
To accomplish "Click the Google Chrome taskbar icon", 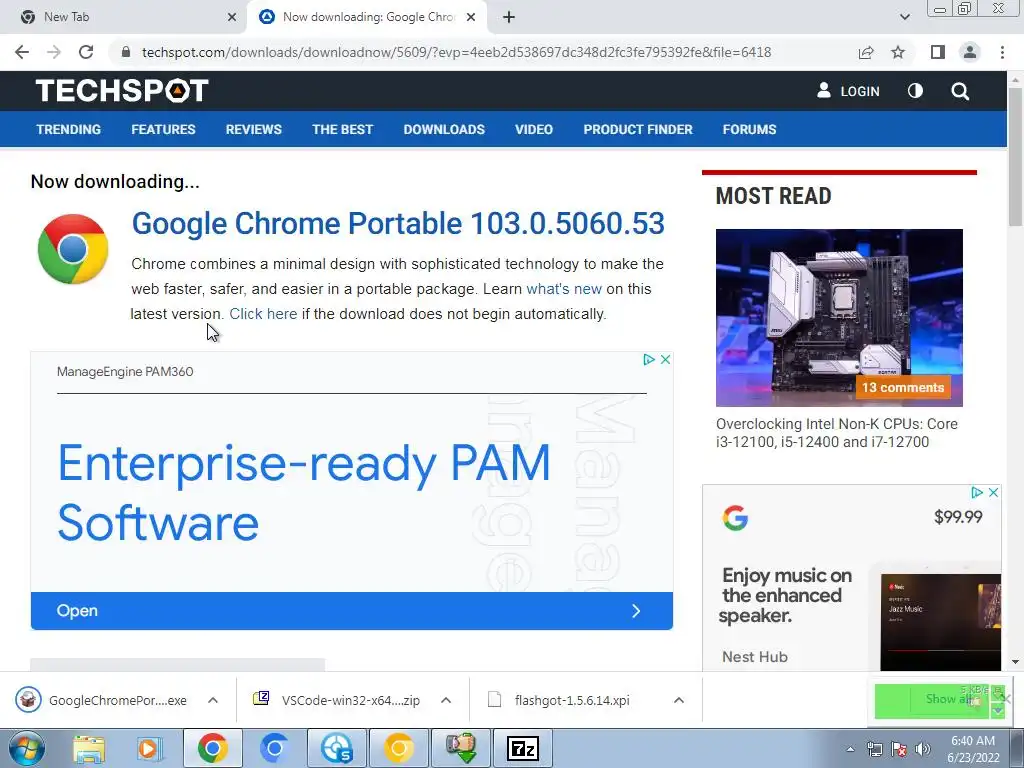I will pos(213,748).
